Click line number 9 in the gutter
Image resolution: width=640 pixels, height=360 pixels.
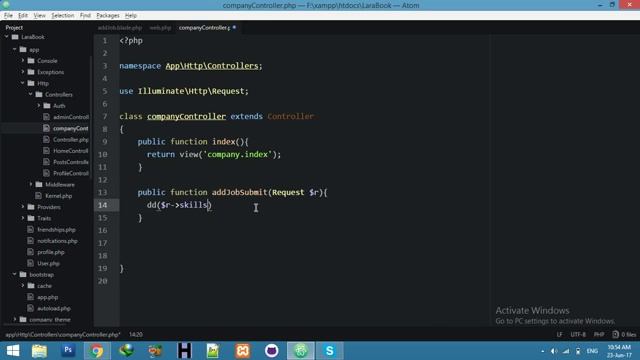point(104,142)
